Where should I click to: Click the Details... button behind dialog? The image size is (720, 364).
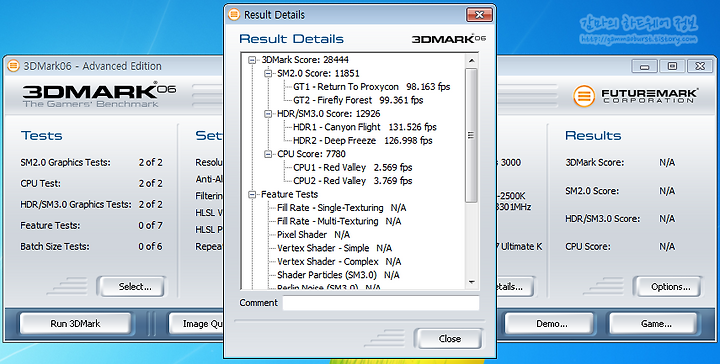coord(515,287)
